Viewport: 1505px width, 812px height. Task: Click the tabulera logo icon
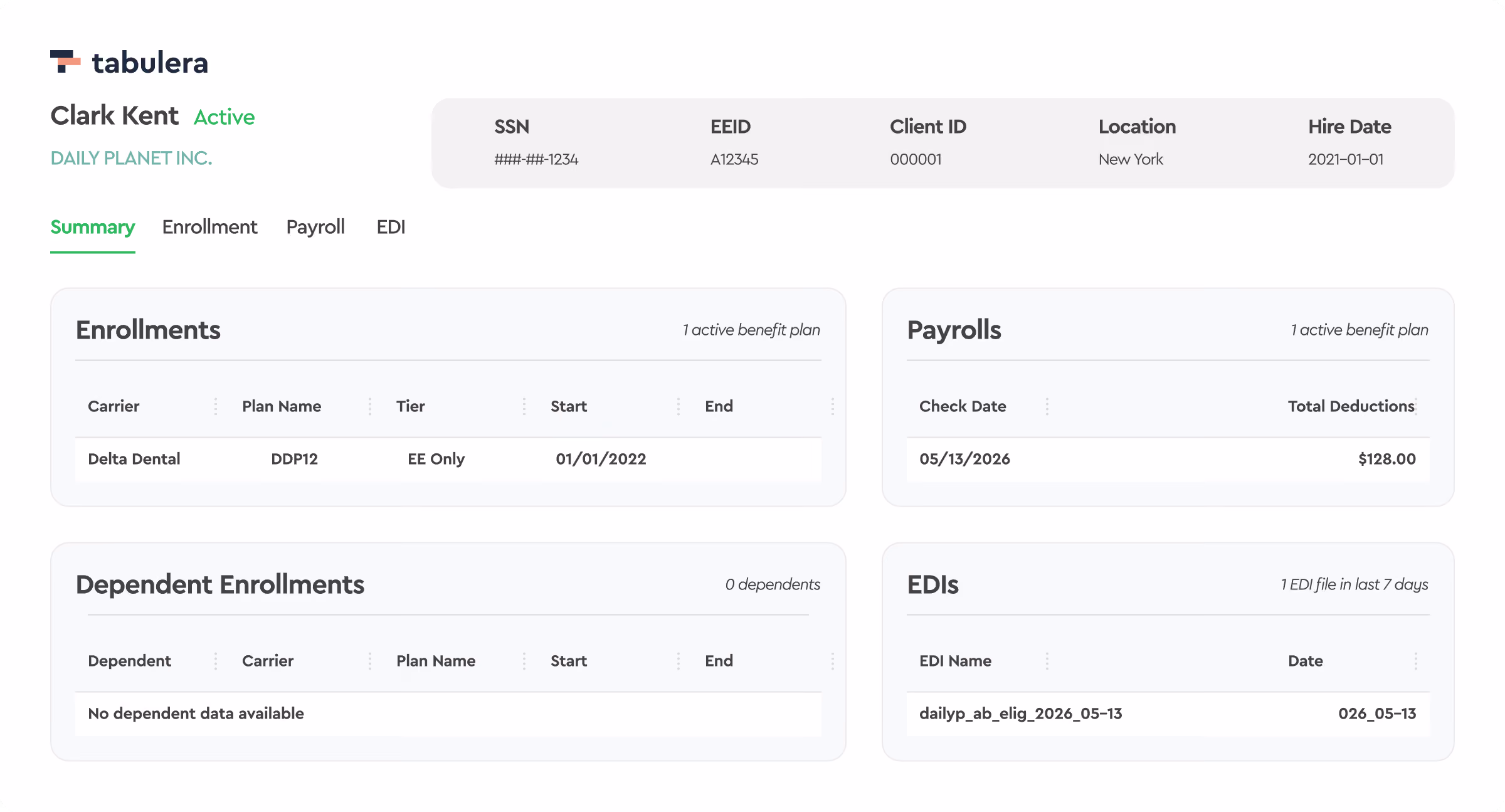point(65,61)
